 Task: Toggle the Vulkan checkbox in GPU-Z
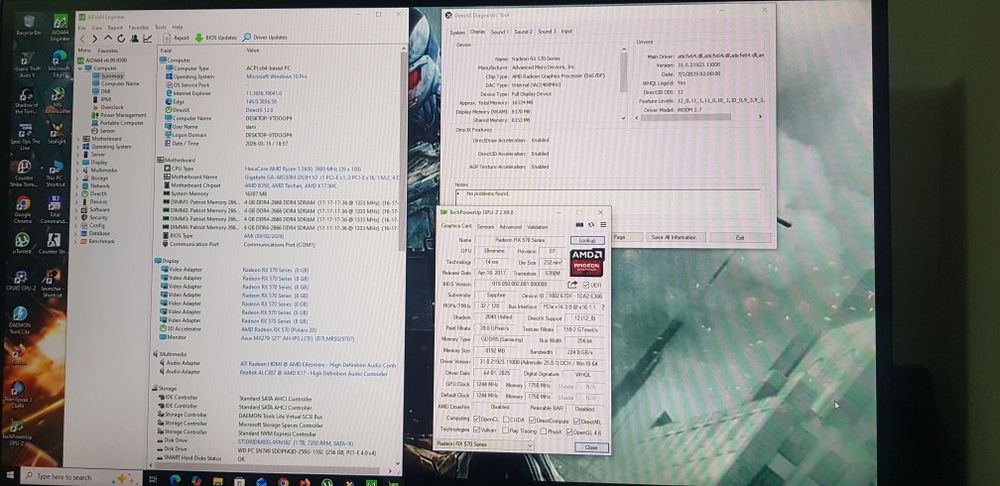click(x=476, y=431)
